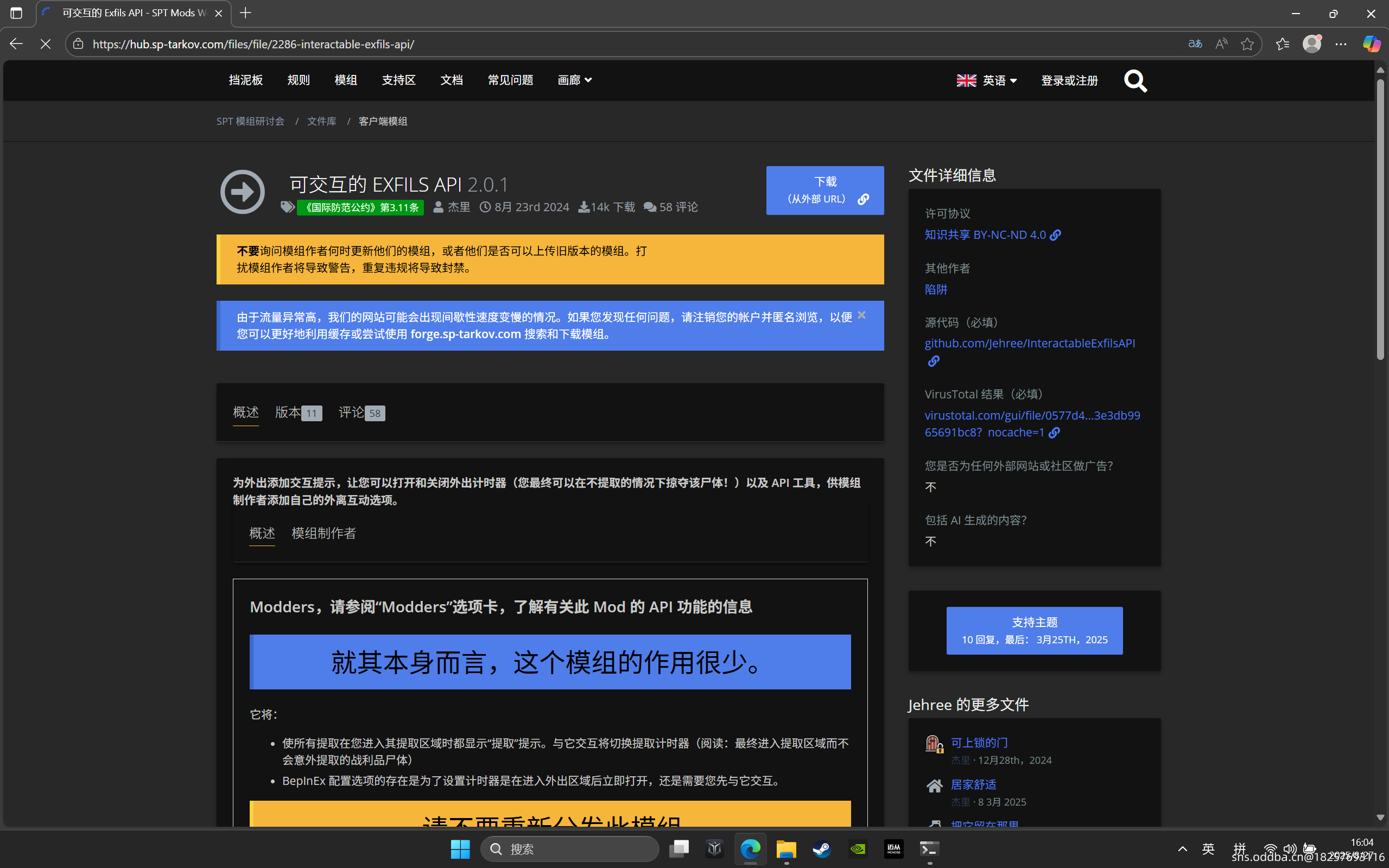Open 挡泥板 in the navigation menu

[x=246, y=80]
